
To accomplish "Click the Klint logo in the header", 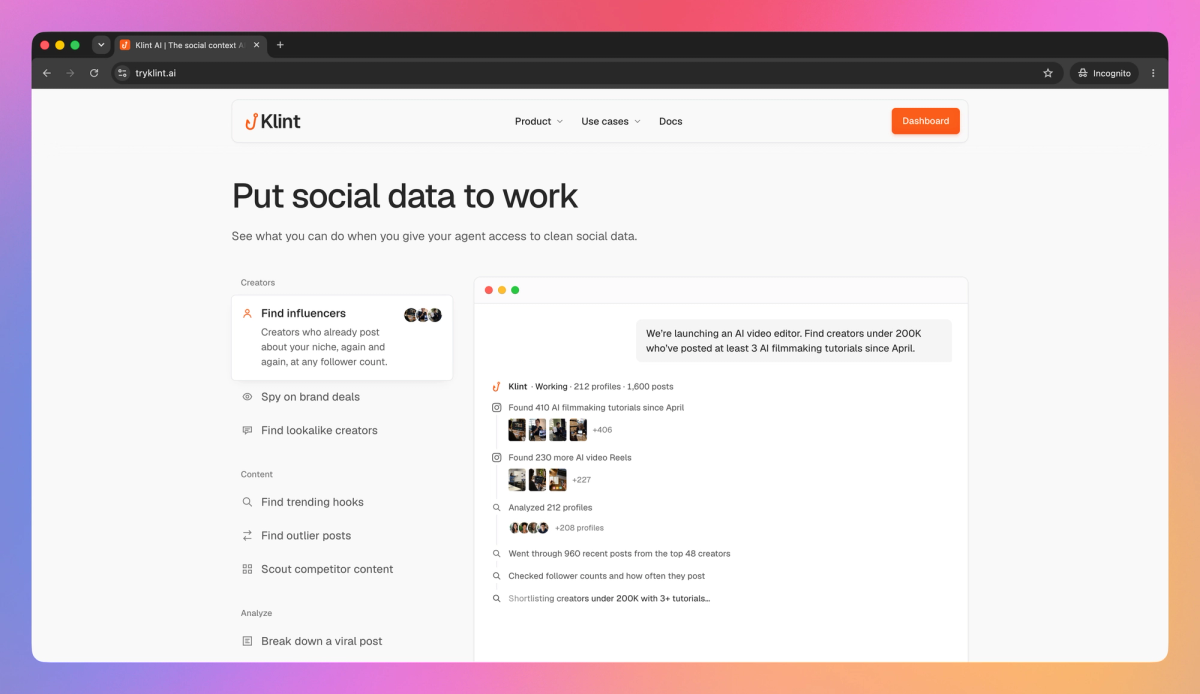I will click(273, 121).
